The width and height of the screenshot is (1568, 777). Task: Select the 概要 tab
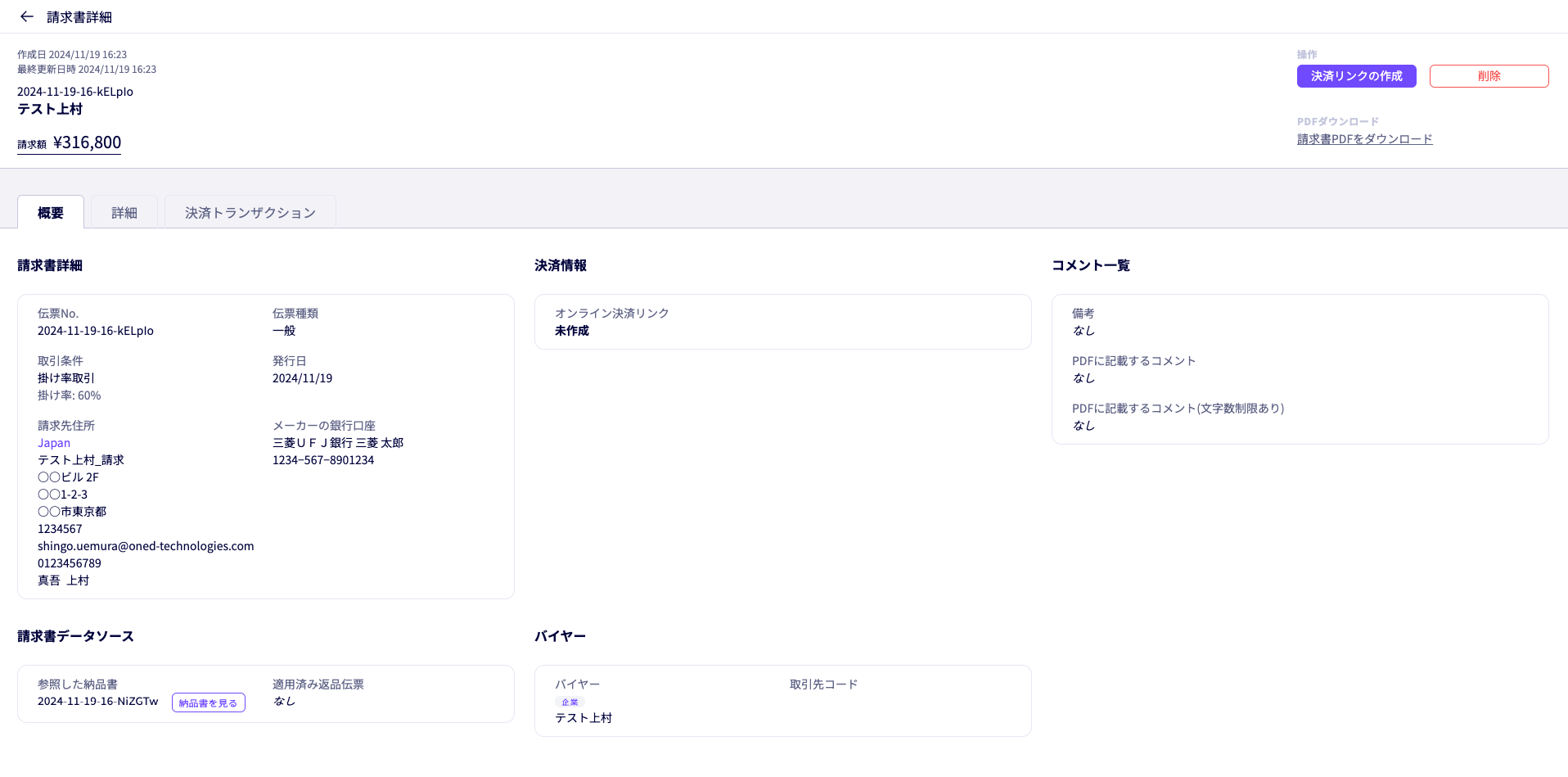point(51,212)
